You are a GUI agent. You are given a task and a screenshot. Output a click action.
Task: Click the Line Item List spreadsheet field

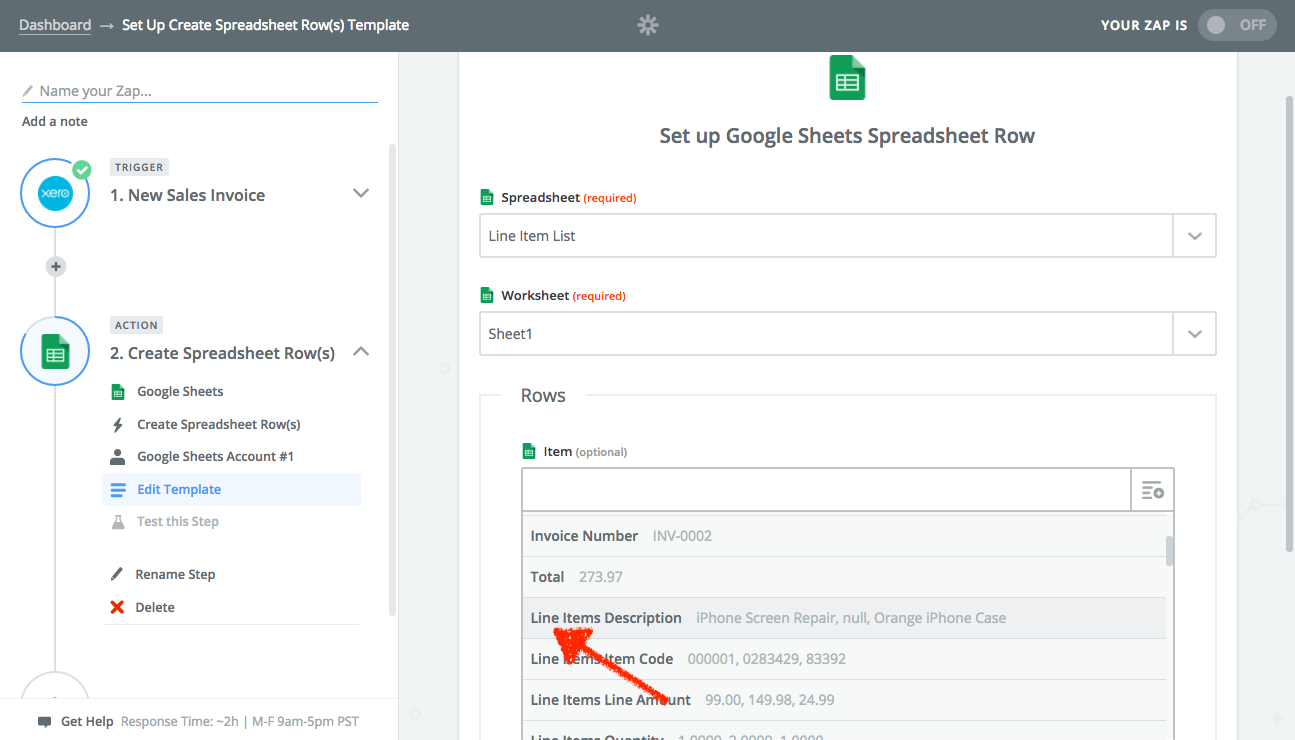tap(826, 236)
